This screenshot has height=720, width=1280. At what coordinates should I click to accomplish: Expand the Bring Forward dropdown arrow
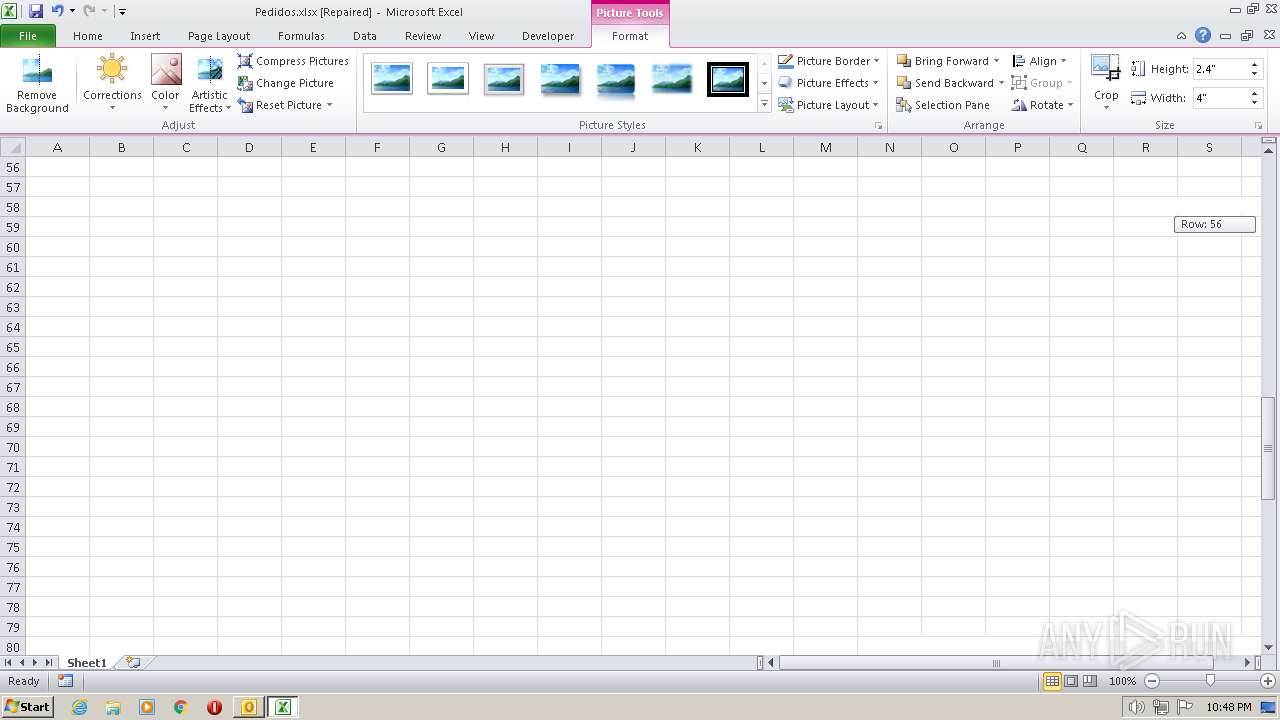pos(996,61)
